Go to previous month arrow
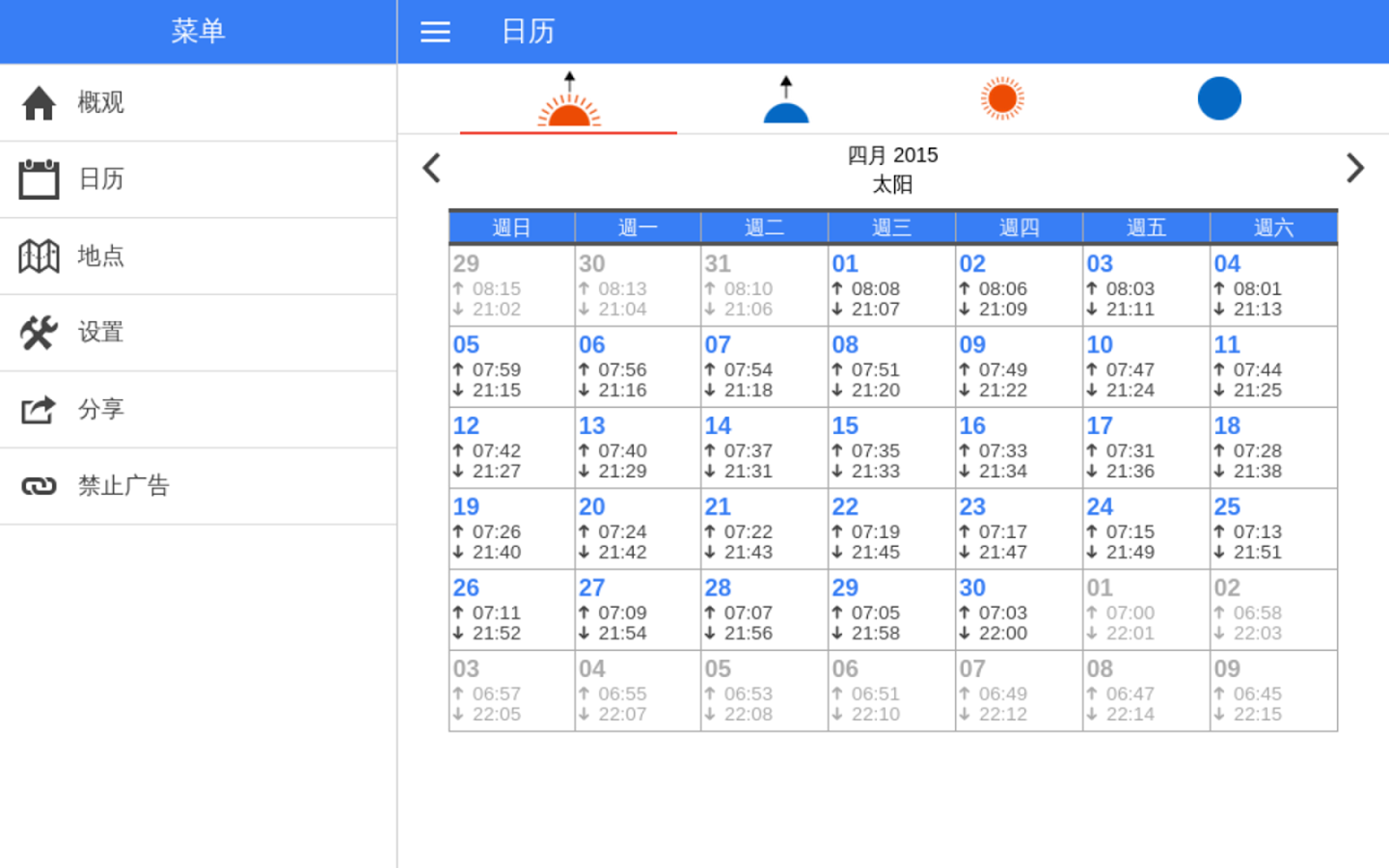The width and height of the screenshot is (1389, 868). (x=432, y=168)
